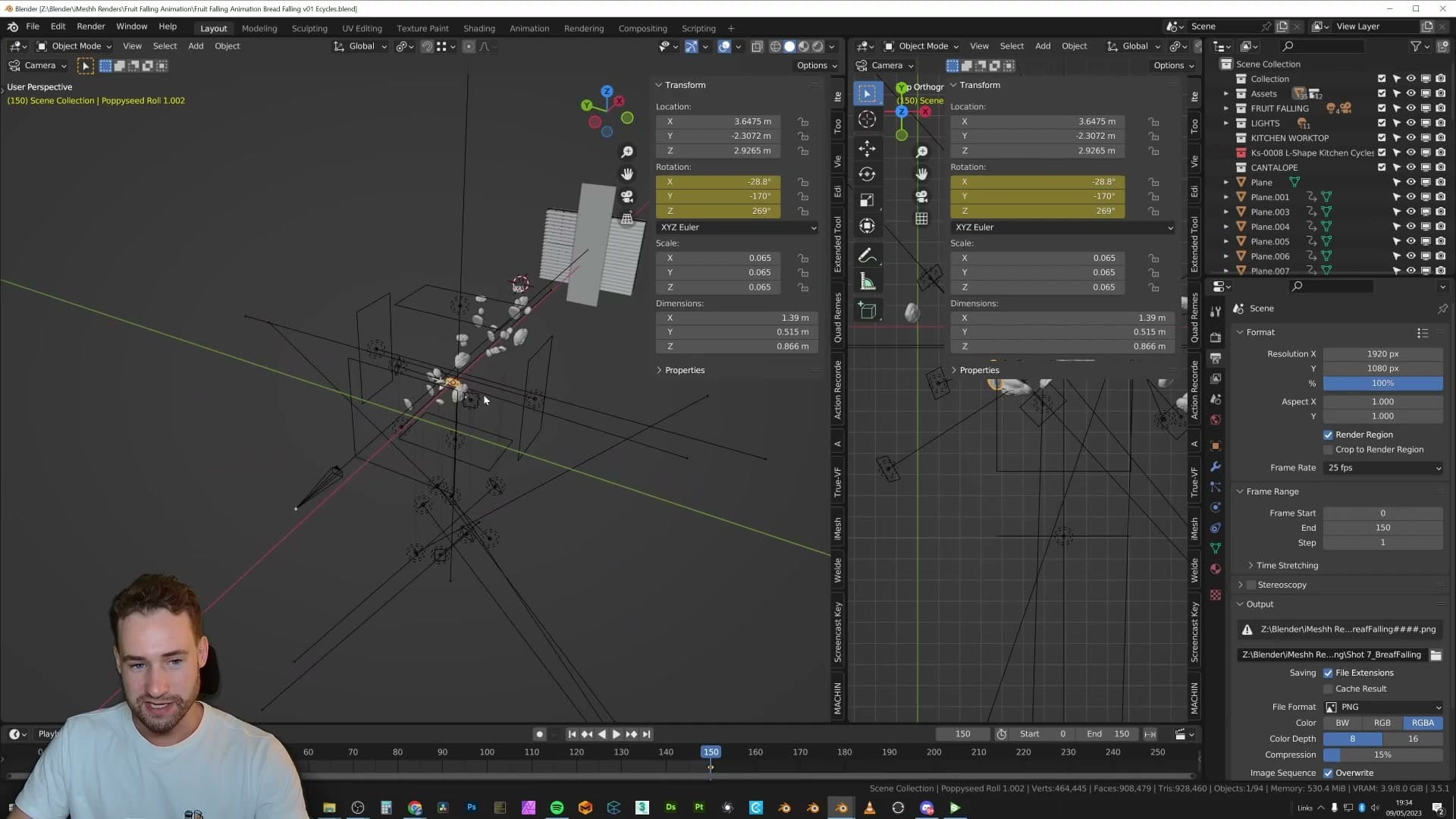Screen dimensions: 1456x819
Task: Enable the Cache Result checkbox
Action: [1328, 689]
